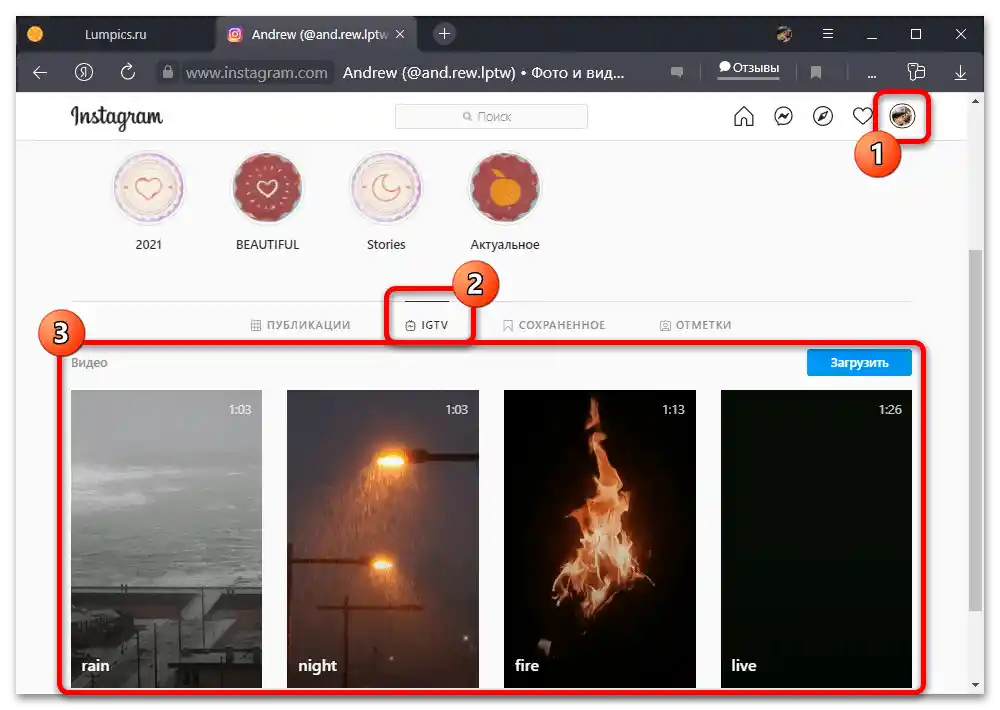Switch to the ПУБЛИКАЦИИ tab
This screenshot has height=710, width=1000.
pos(300,325)
